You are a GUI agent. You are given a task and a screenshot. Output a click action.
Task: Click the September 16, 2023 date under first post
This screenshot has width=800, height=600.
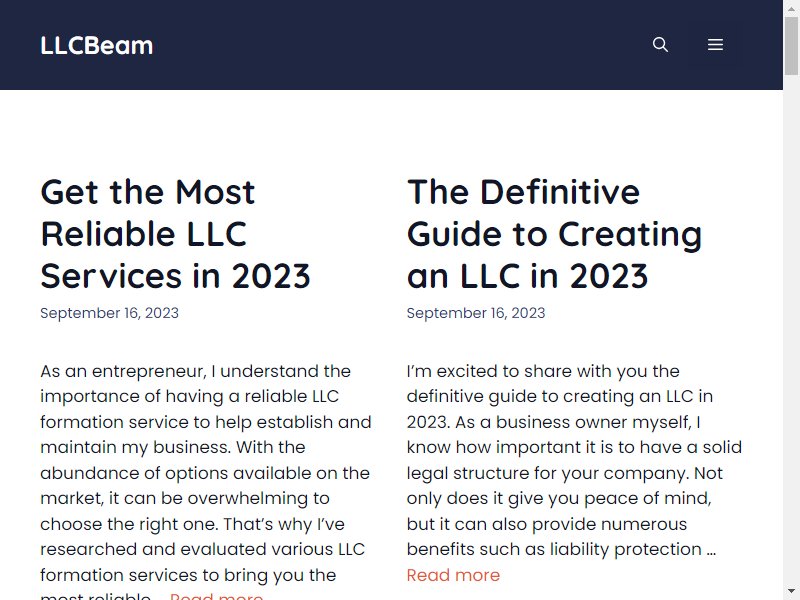pyautogui.click(x=110, y=313)
